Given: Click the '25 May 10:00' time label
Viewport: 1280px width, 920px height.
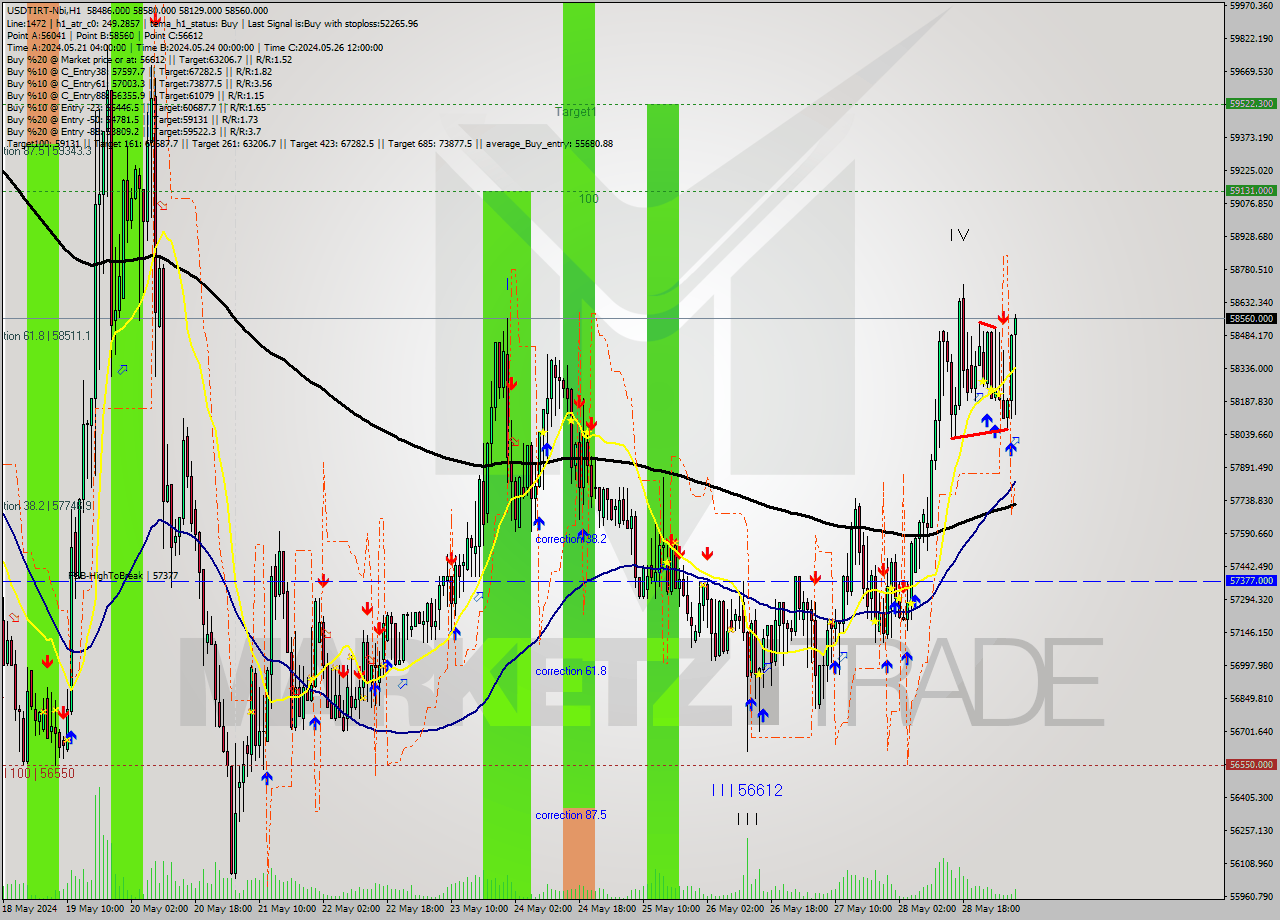Looking at the screenshot, I should click(x=670, y=909).
